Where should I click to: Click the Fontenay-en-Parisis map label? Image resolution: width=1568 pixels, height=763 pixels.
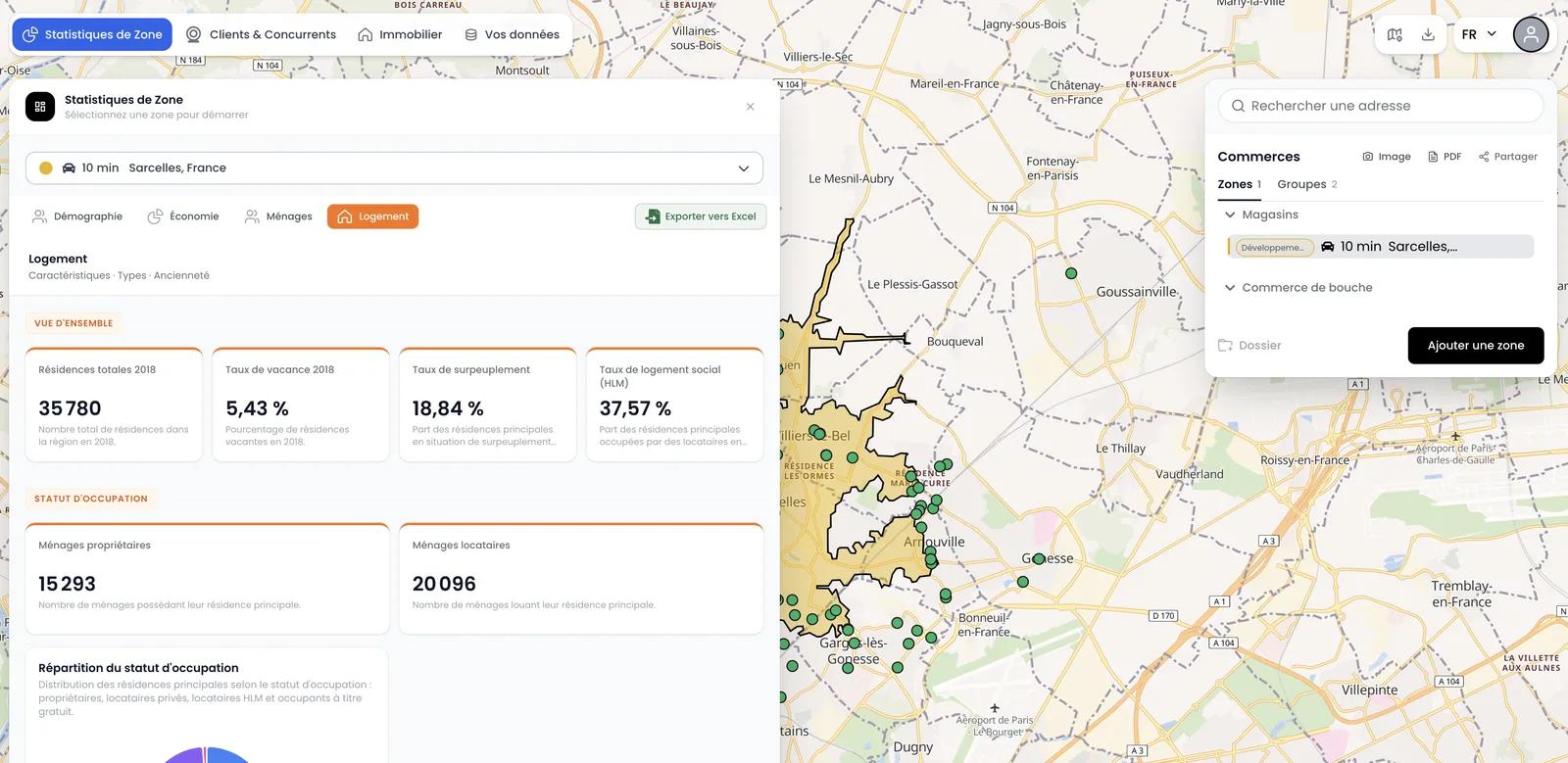(1053, 168)
